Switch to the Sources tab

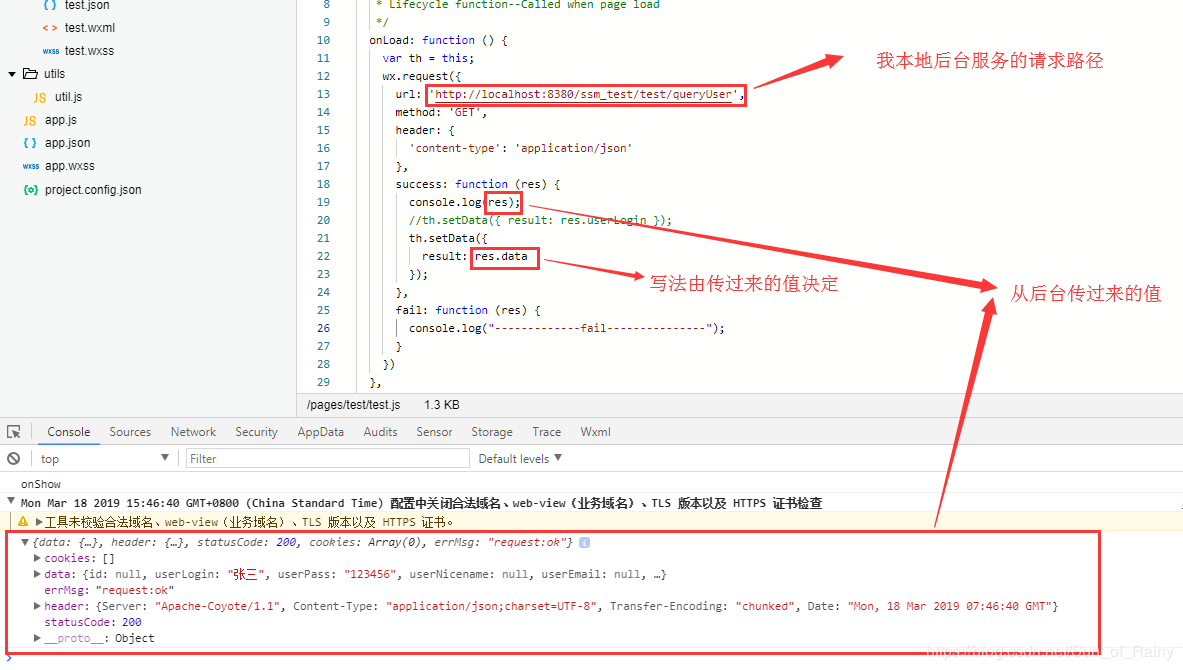(x=130, y=432)
